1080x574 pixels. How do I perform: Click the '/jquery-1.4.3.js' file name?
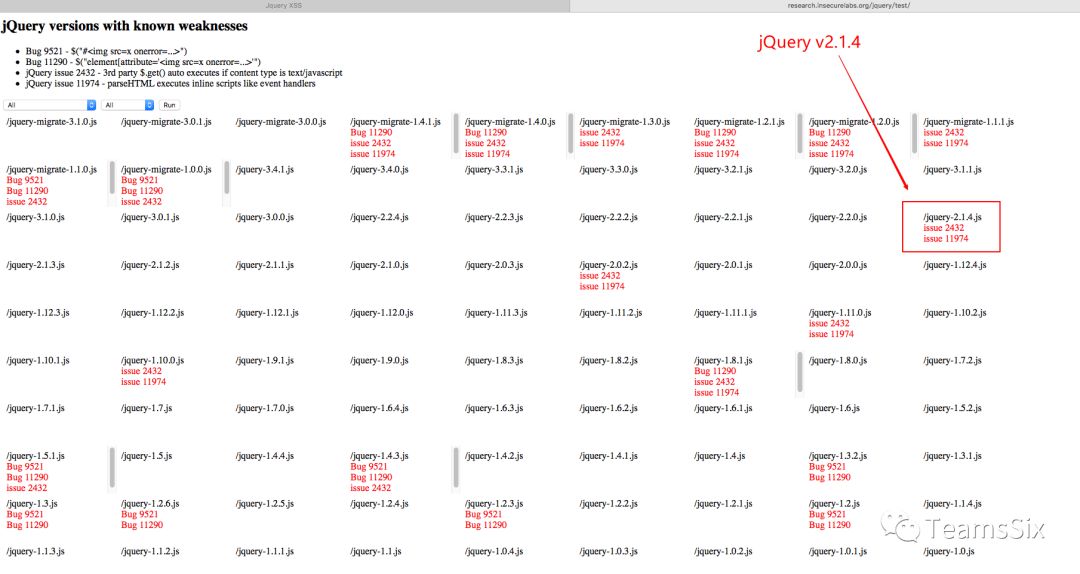tap(380, 455)
